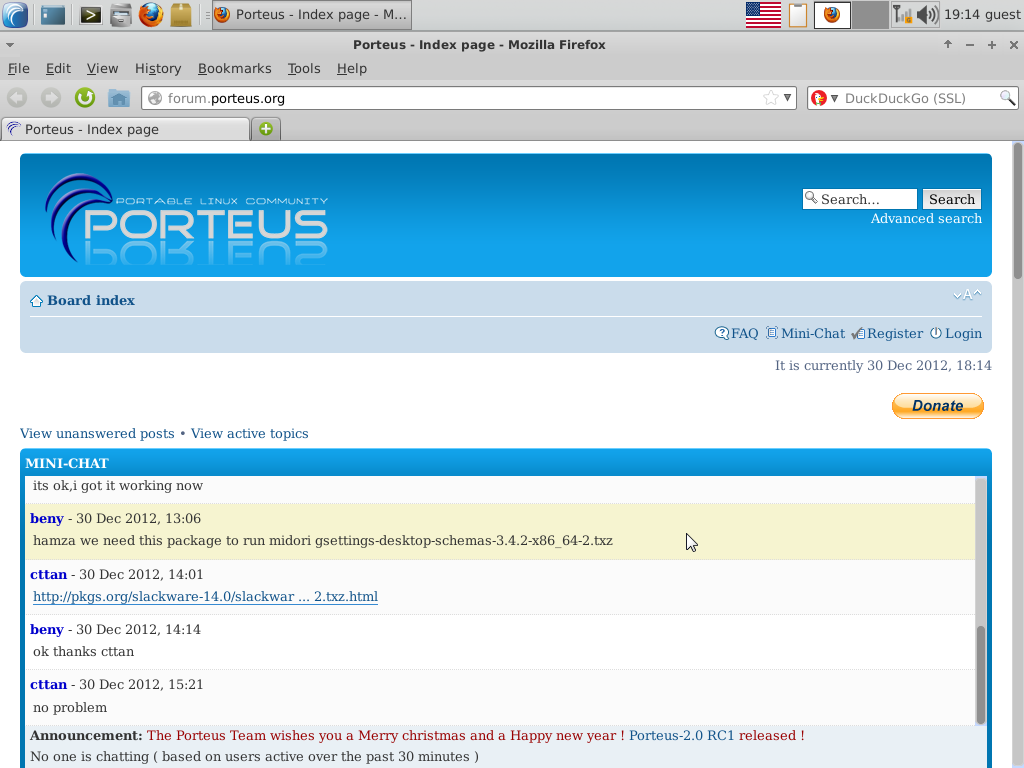Launch the terminal from the panel
Screen dimensions: 1024x768
[90, 14]
